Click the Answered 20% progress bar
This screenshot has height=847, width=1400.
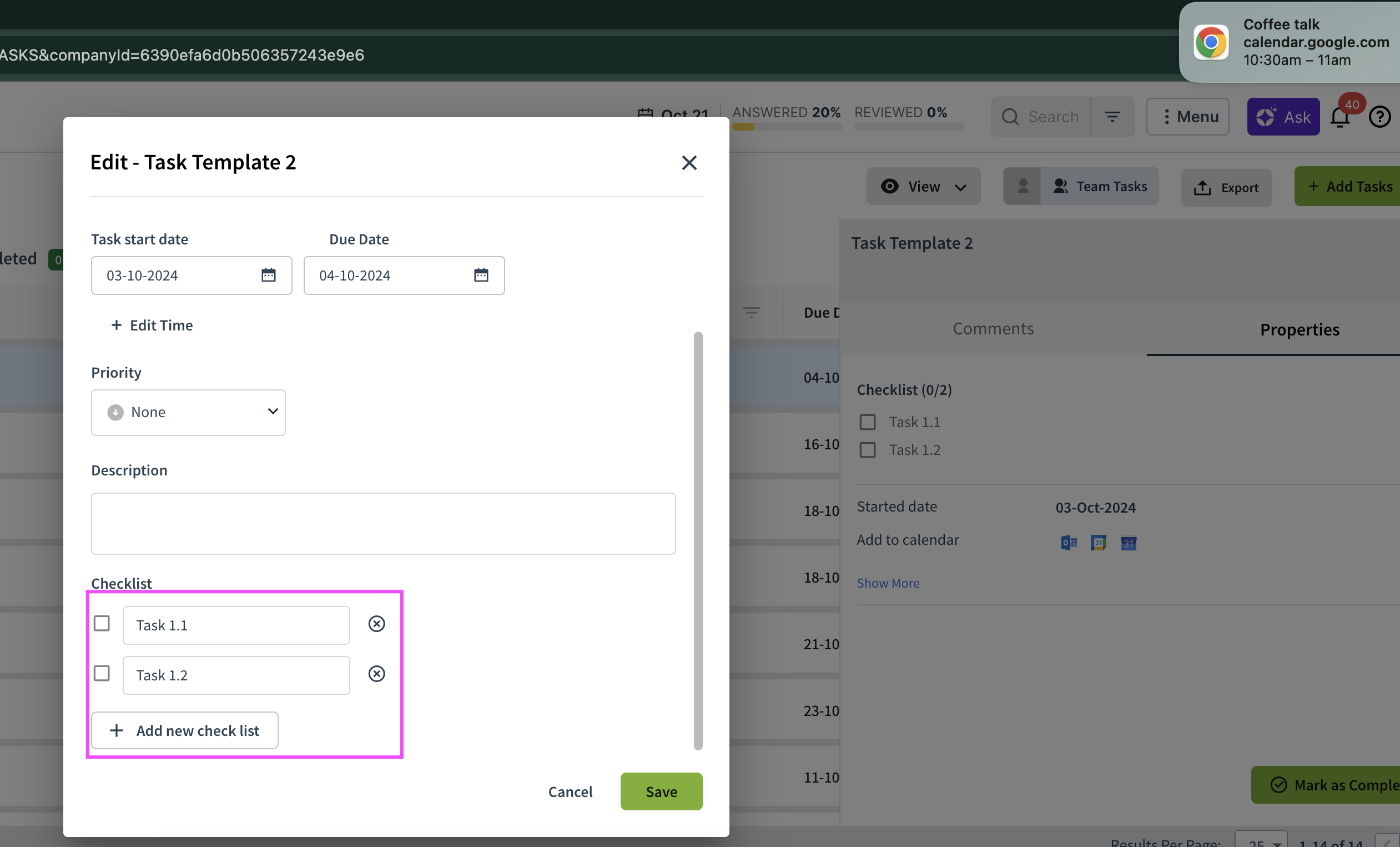click(x=787, y=126)
